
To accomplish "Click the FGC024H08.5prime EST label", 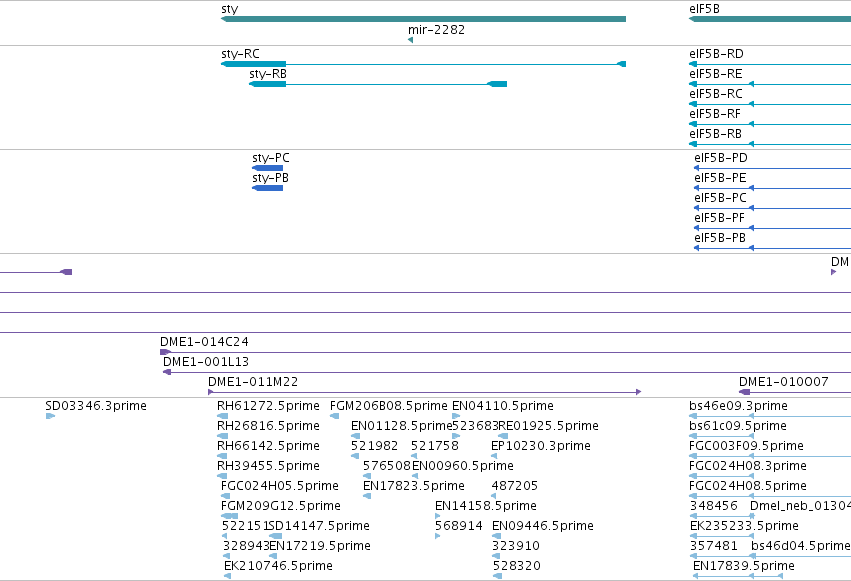I will [x=748, y=486].
